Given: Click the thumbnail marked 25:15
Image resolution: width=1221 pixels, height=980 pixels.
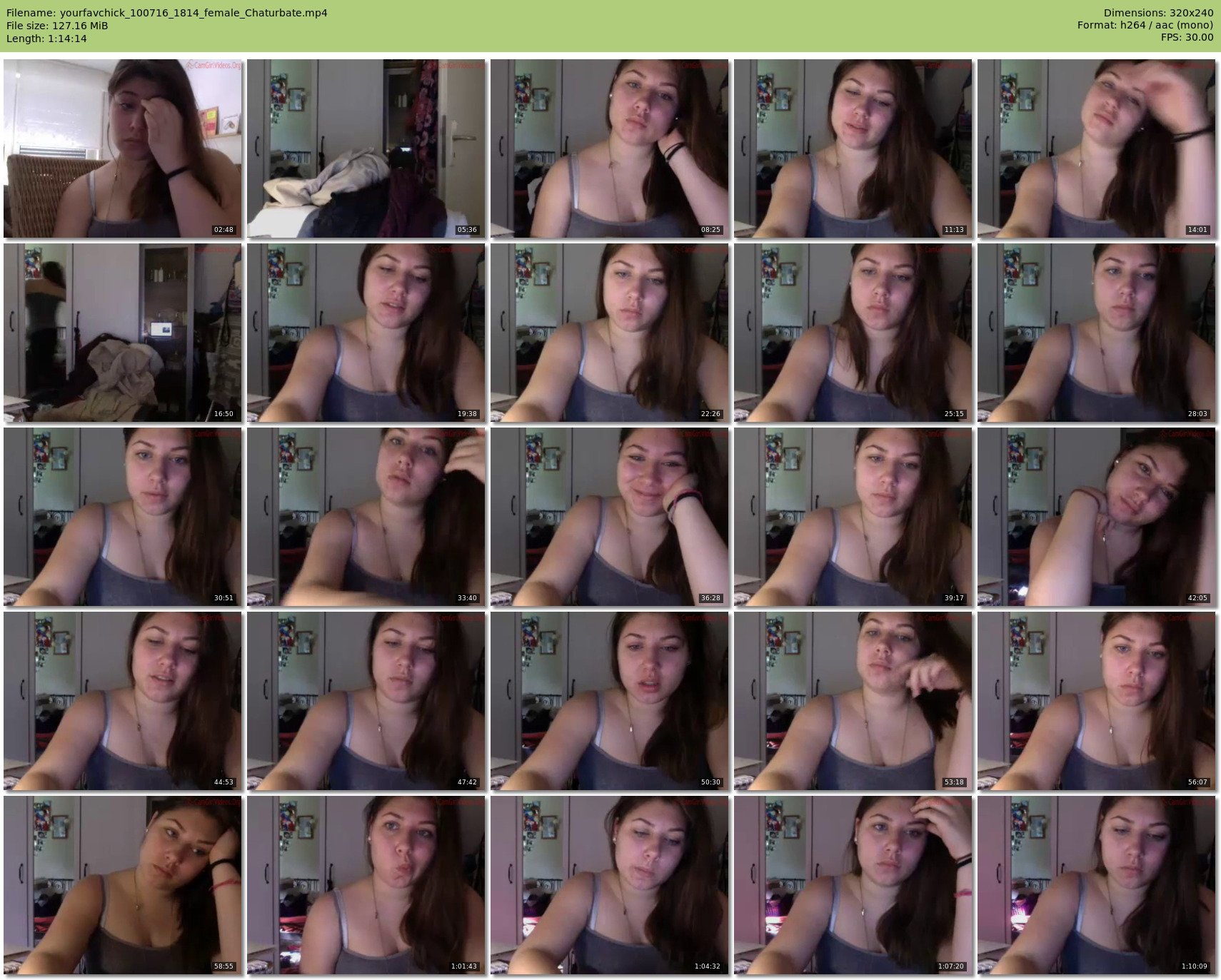Looking at the screenshot, I should (x=853, y=333).
